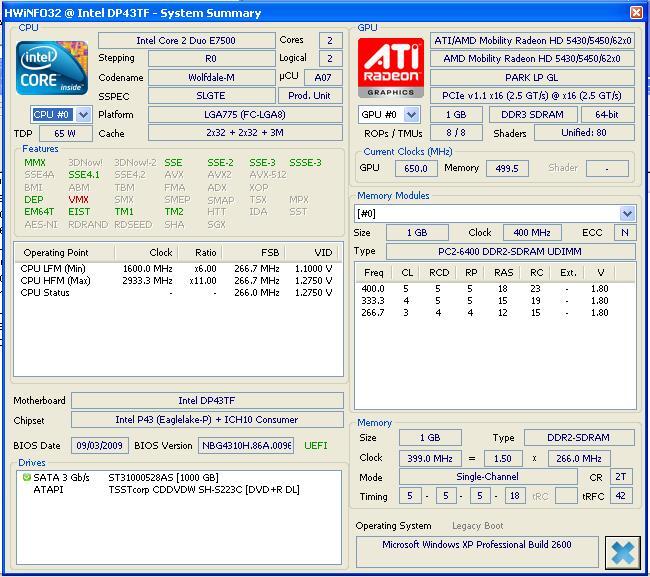Click the Single-Channel mode field
Image resolution: width=650 pixels, height=577 pixels.
tap(488, 477)
